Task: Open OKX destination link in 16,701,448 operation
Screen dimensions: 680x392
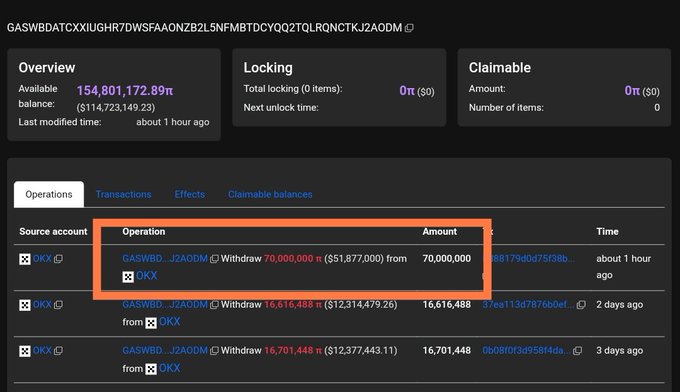Action: pos(170,368)
